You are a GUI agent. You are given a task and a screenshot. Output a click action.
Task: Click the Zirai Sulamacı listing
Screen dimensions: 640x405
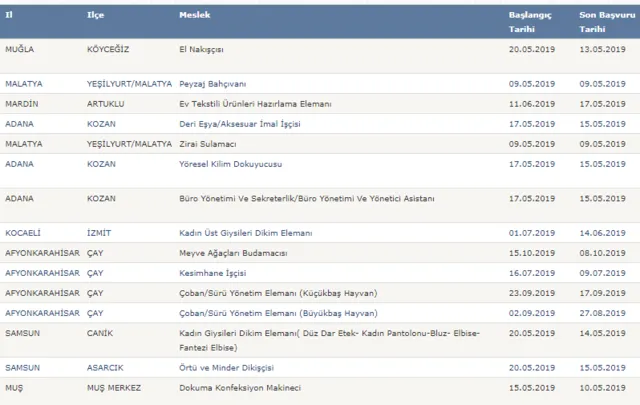point(207,144)
